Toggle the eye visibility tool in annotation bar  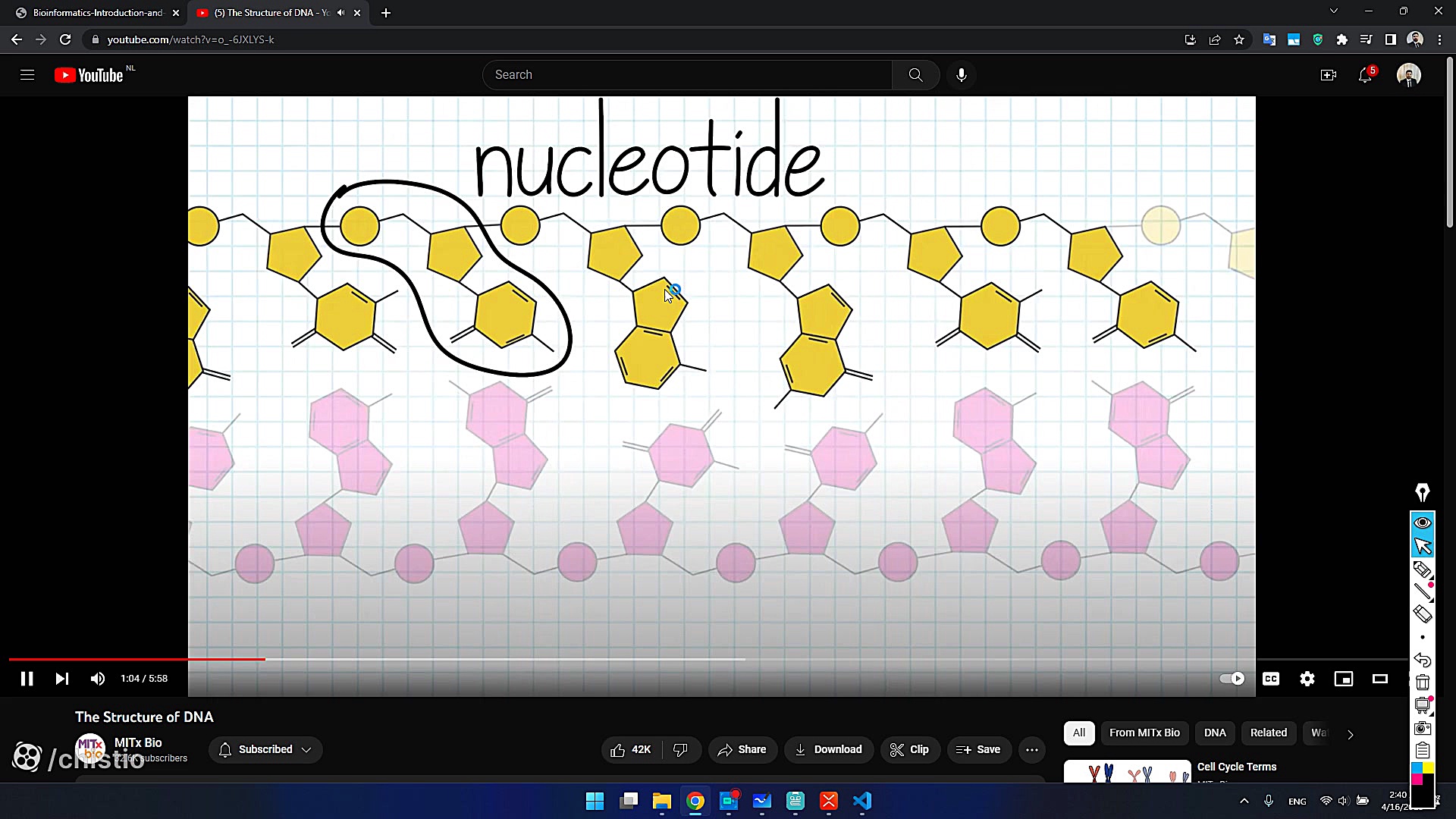(x=1423, y=522)
